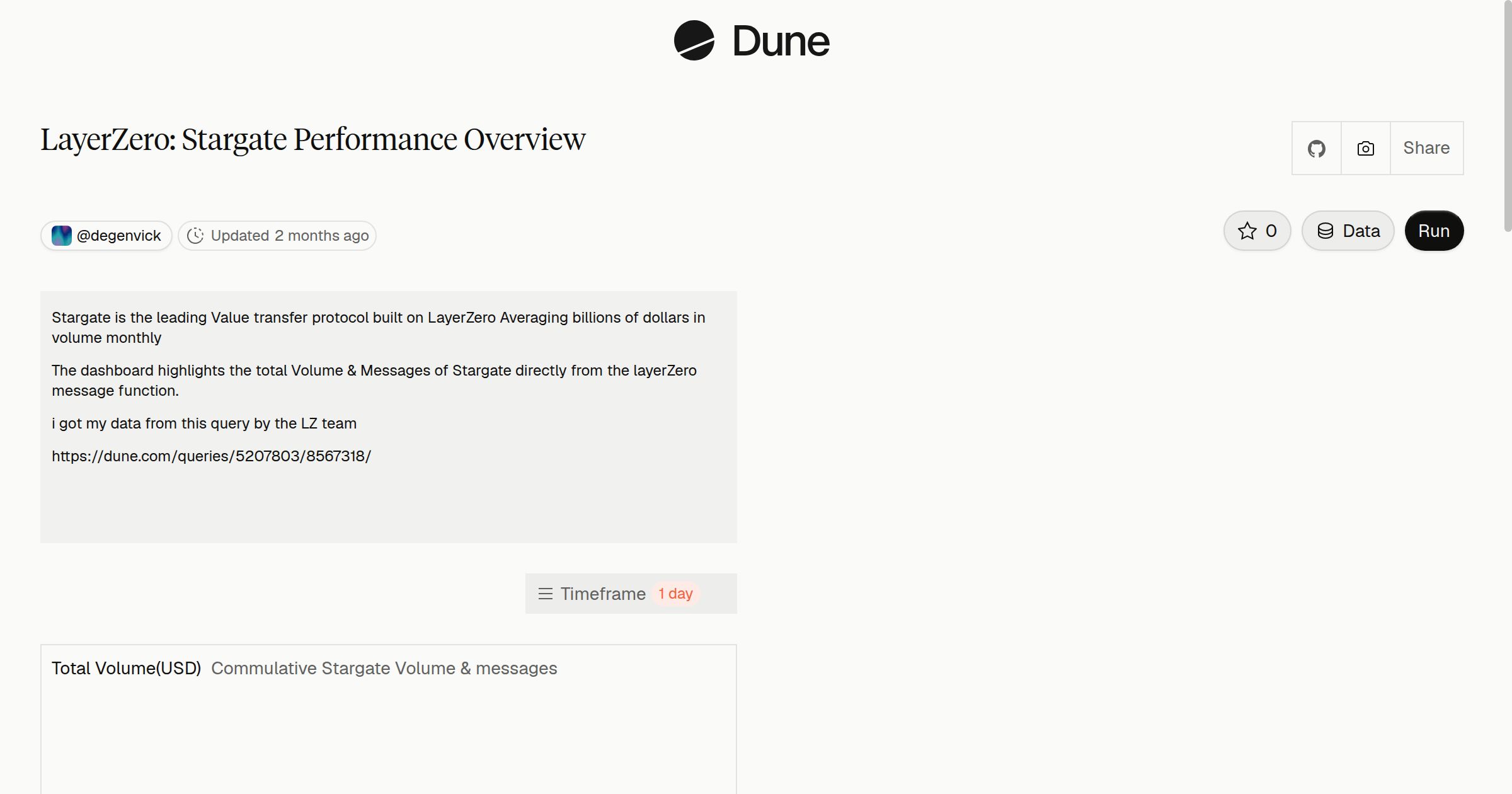This screenshot has height=794, width=1512.
Task: Click the database icon on Data button
Action: pos(1326,231)
